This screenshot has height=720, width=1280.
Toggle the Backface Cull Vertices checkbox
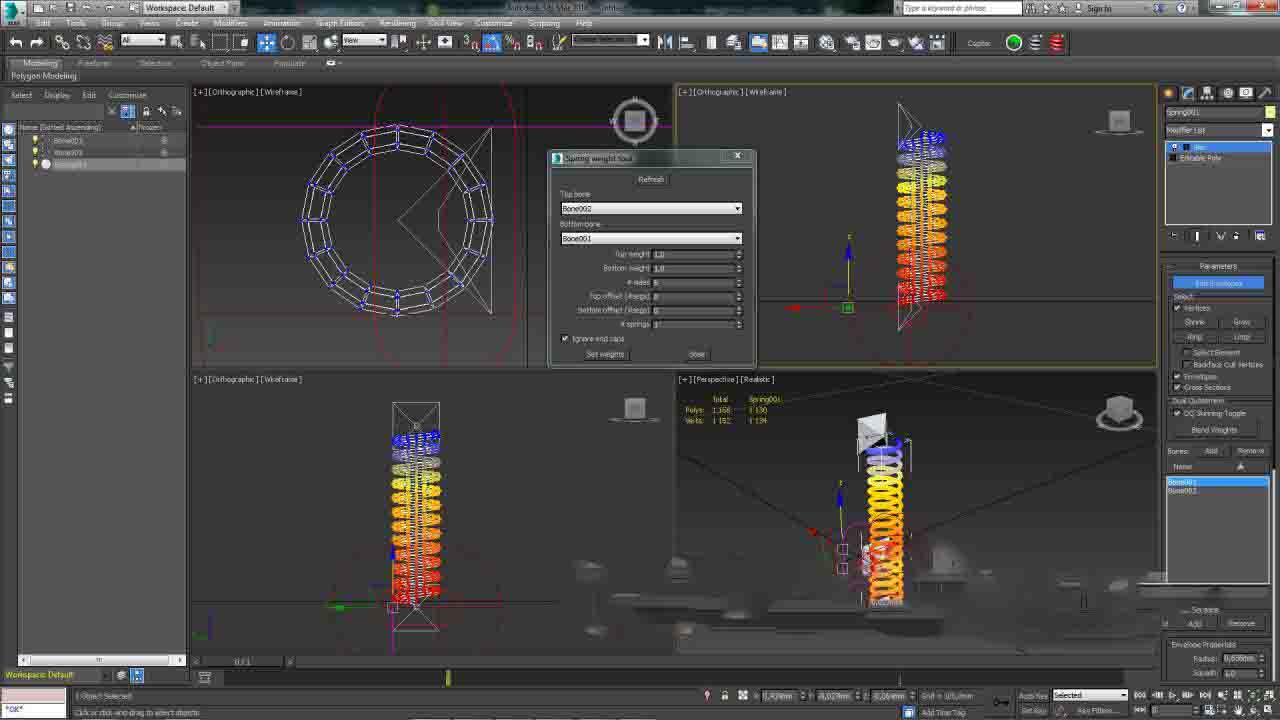1187,364
